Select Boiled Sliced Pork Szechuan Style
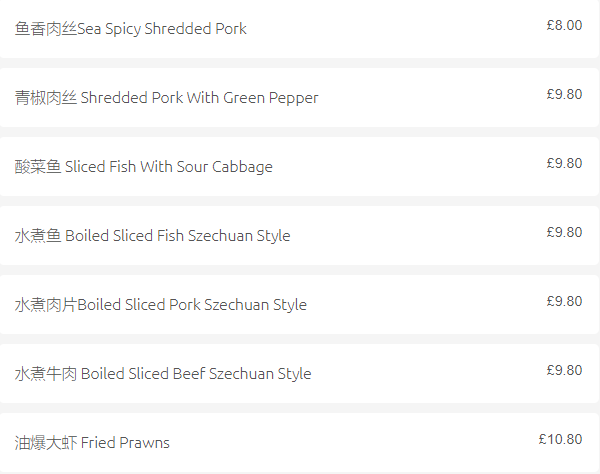The height and width of the screenshot is (474, 600). 299,305
